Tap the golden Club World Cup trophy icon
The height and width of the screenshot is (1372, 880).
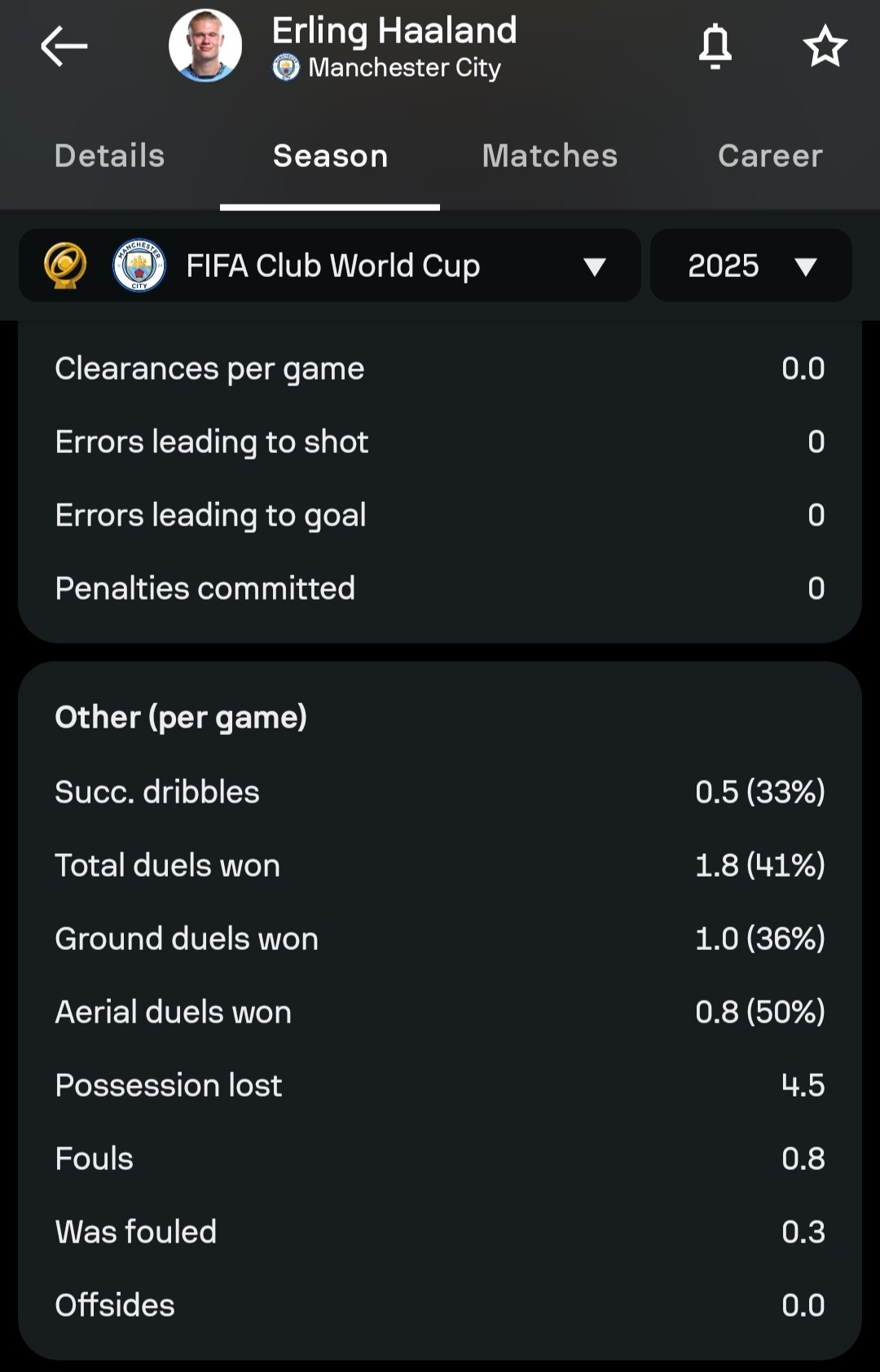tap(65, 266)
